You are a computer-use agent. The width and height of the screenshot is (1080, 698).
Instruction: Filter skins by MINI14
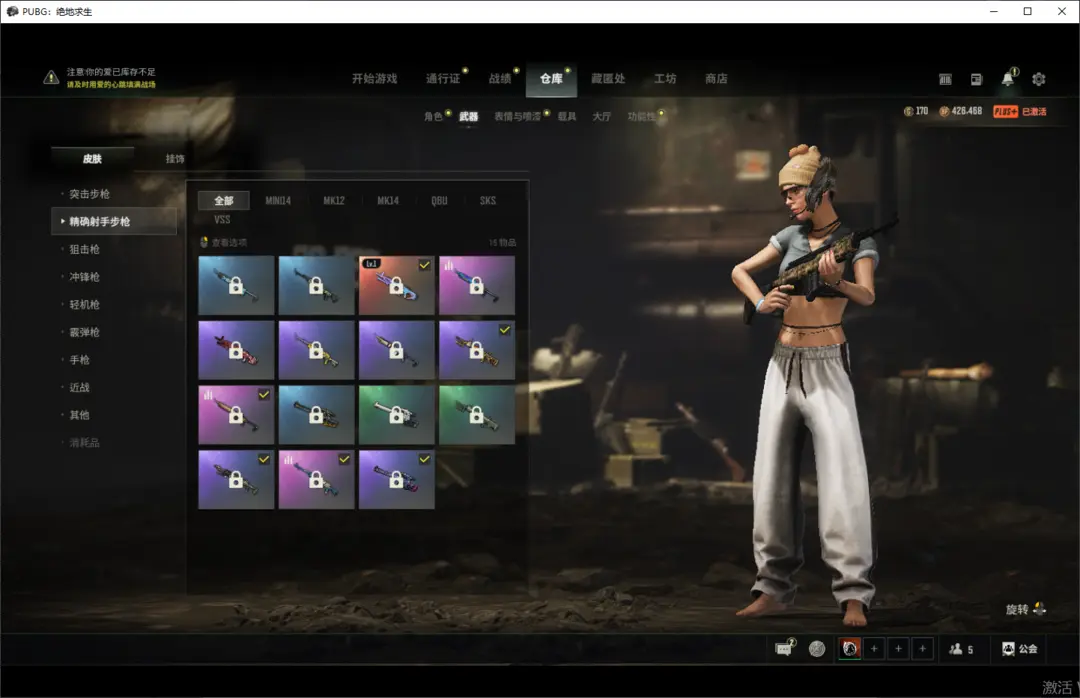tap(278, 201)
